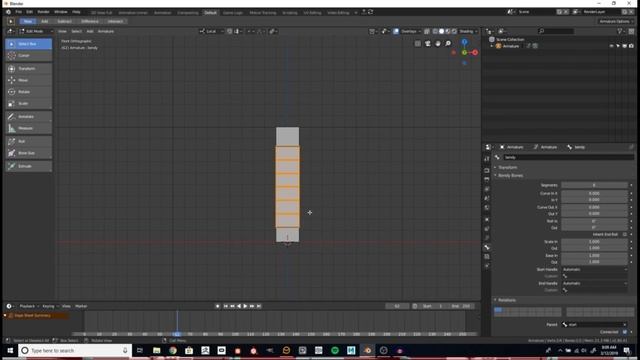Screen dimensions: 640x360
Task: Toggle the Connected checkbox
Action: click(624, 332)
